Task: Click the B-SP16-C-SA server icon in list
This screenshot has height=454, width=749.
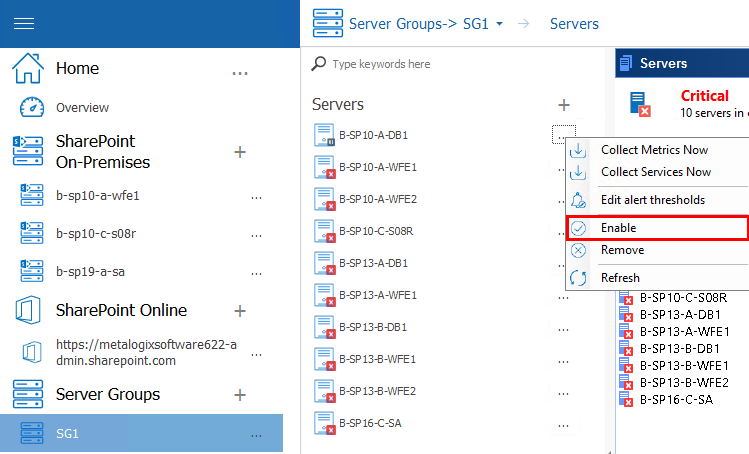Action: (324, 423)
